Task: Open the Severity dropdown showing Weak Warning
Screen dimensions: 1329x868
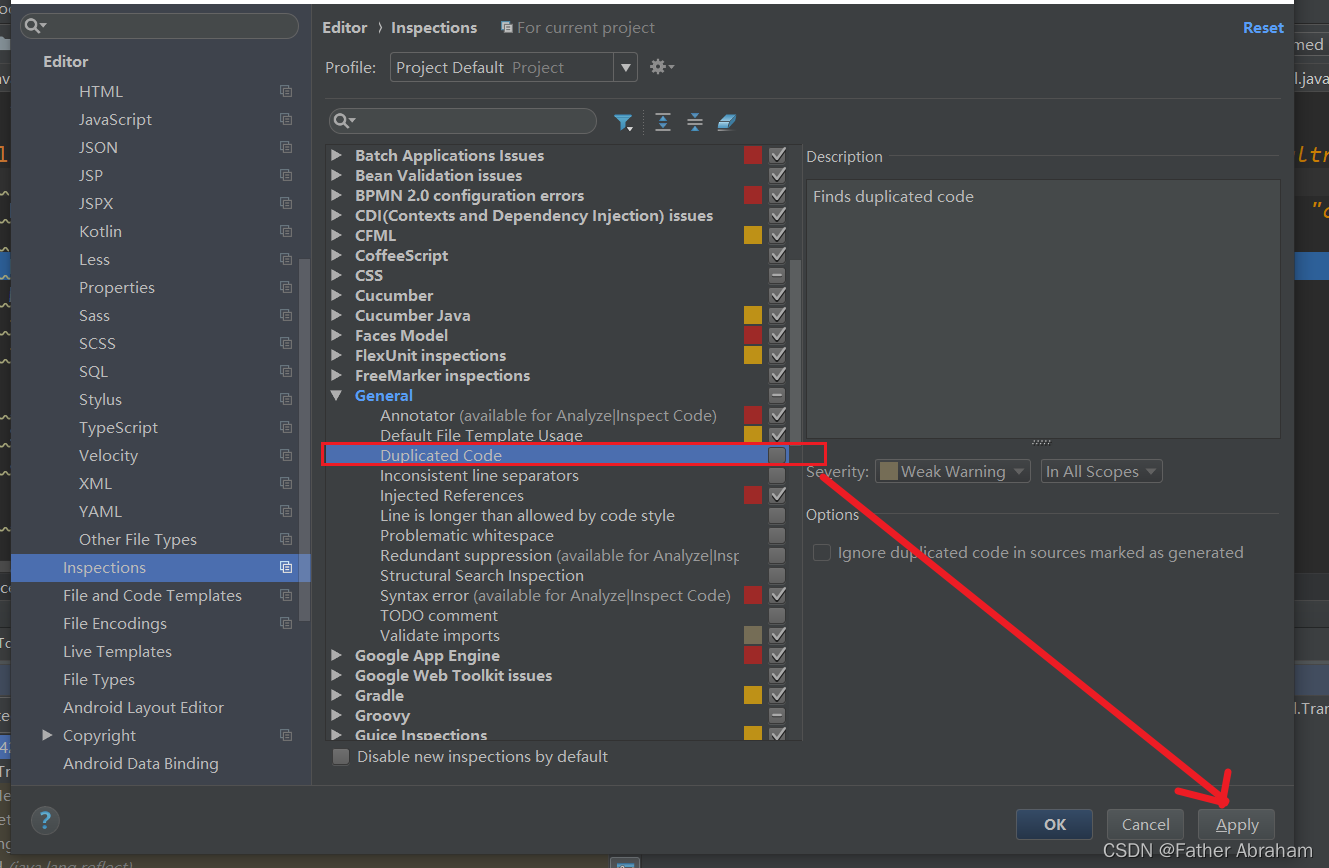Action: 951,470
